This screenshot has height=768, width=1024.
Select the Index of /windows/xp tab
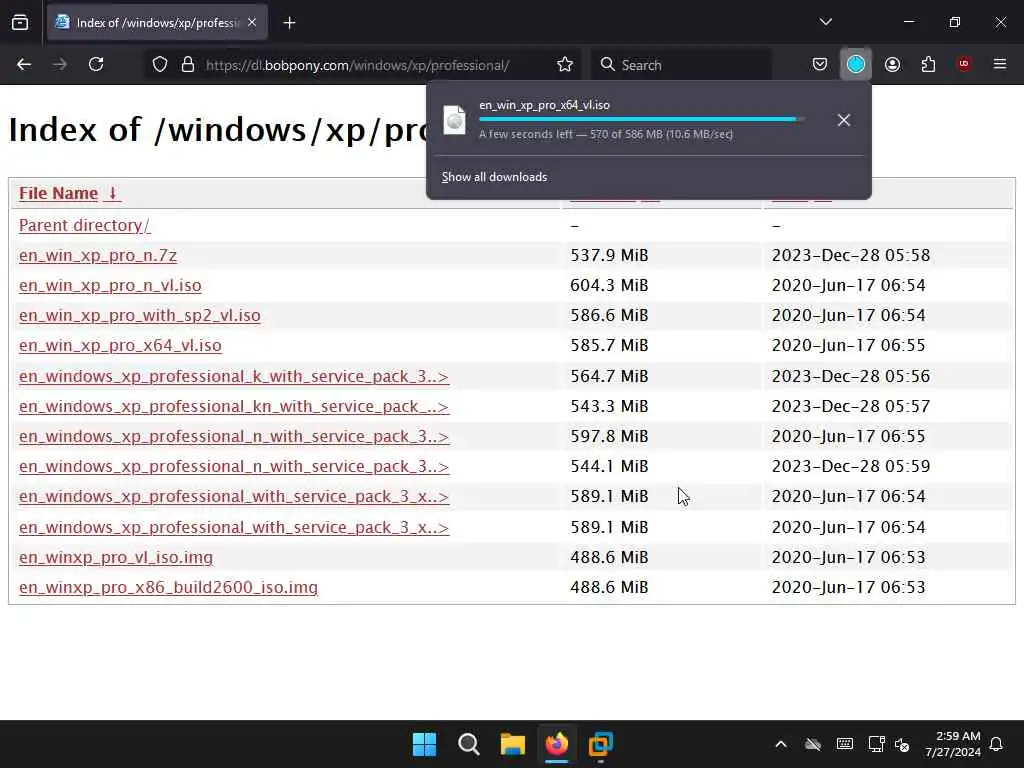click(x=157, y=23)
